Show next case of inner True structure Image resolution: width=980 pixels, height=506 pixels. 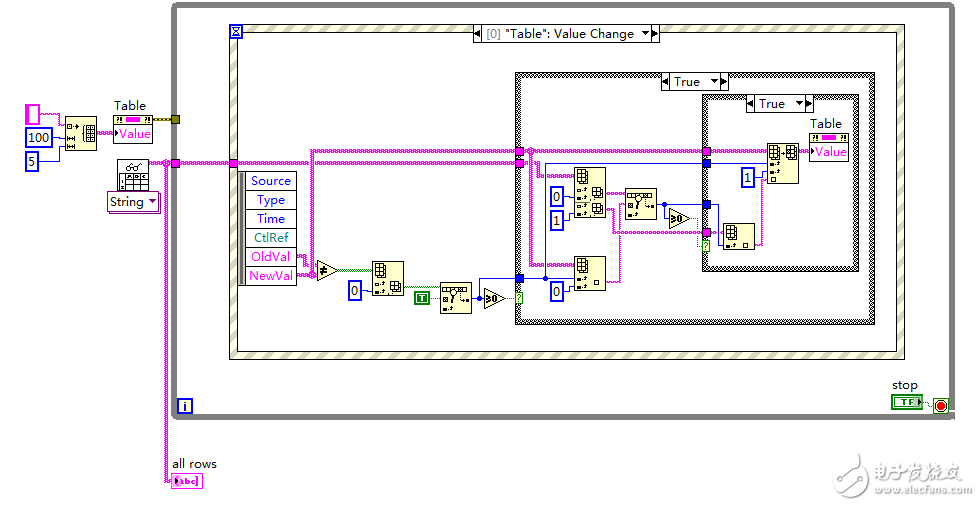pos(809,104)
